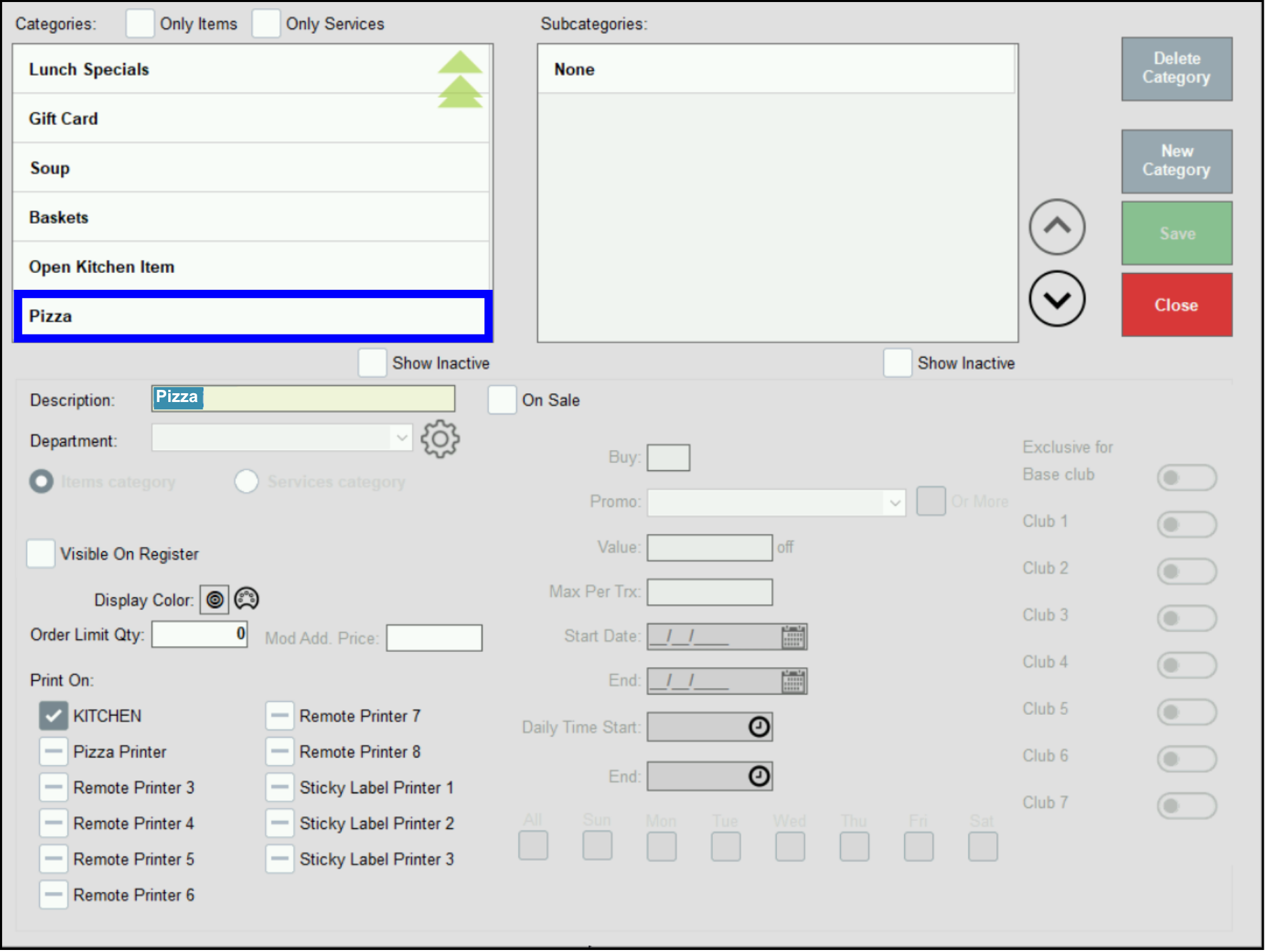Toggle the Club 2 switch

(1187, 571)
